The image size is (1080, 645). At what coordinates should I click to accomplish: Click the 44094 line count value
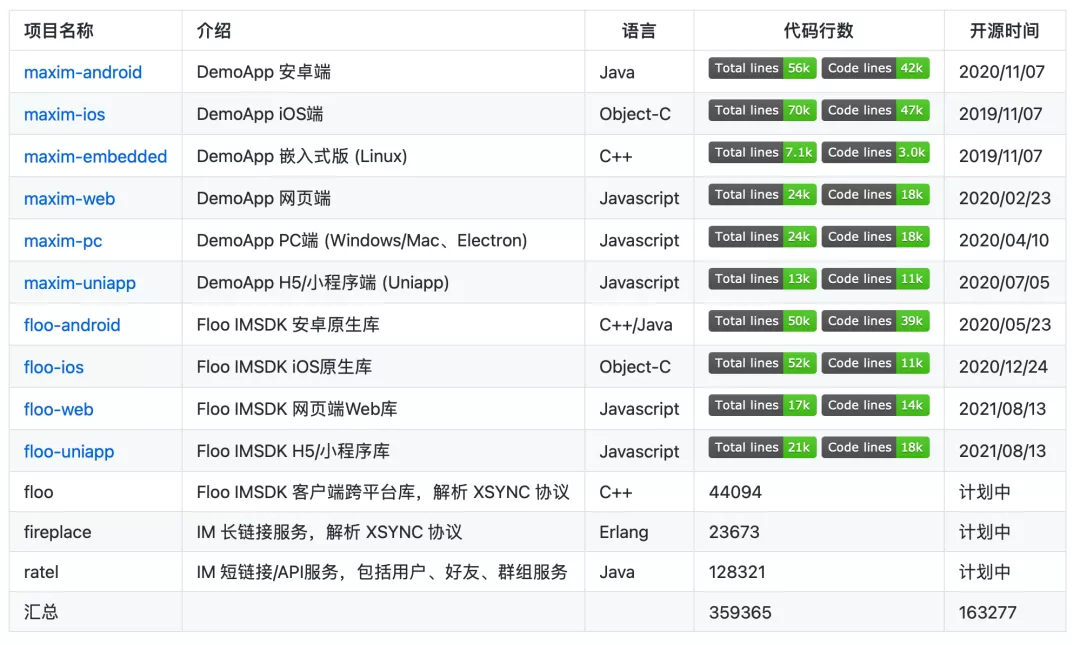tap(736, 492)
